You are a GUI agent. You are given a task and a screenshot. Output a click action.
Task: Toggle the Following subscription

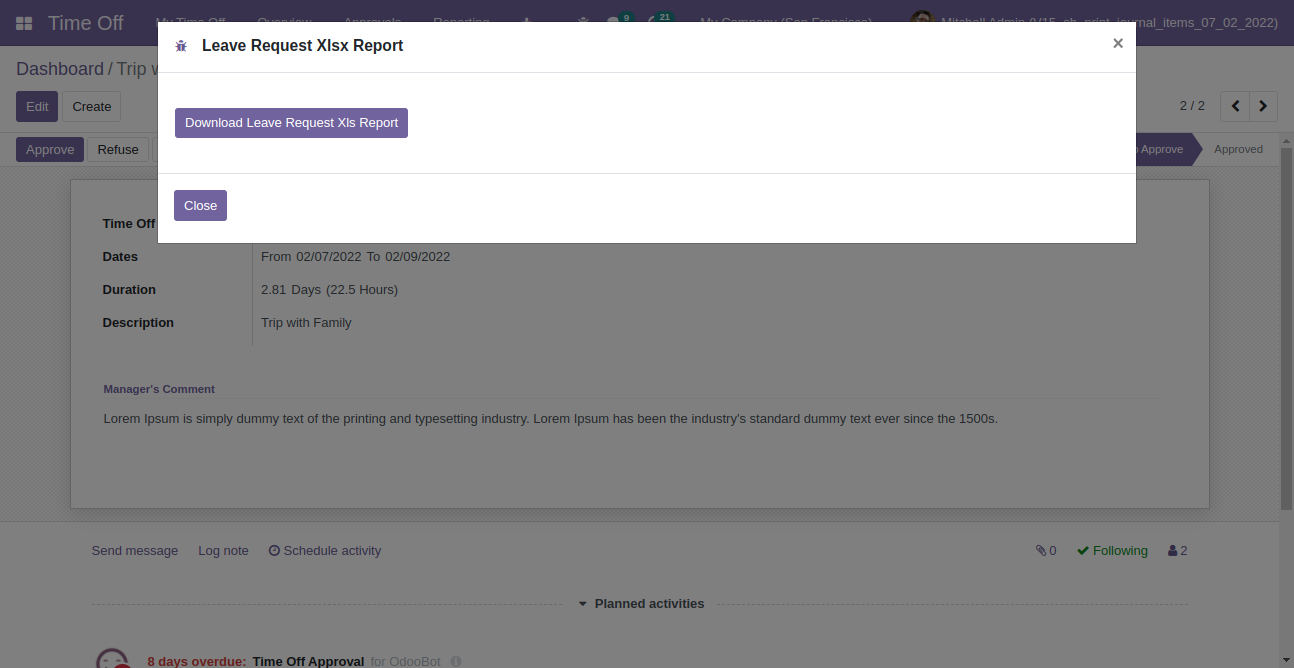[1112, 551]
